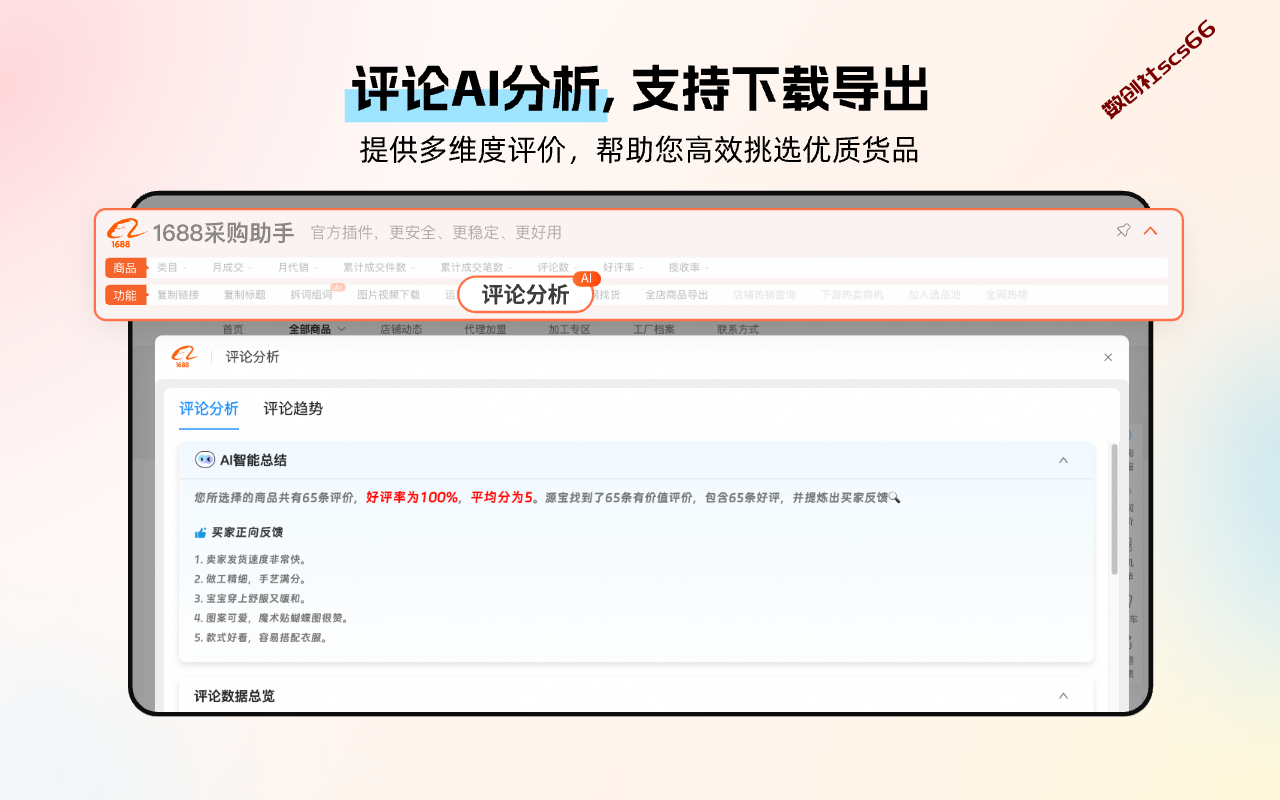Image resolution: width=1280 pixels, height=800 pixels.
Task: Click the 1688 logo in the assistant bar
Action: [x=126, y=232]
